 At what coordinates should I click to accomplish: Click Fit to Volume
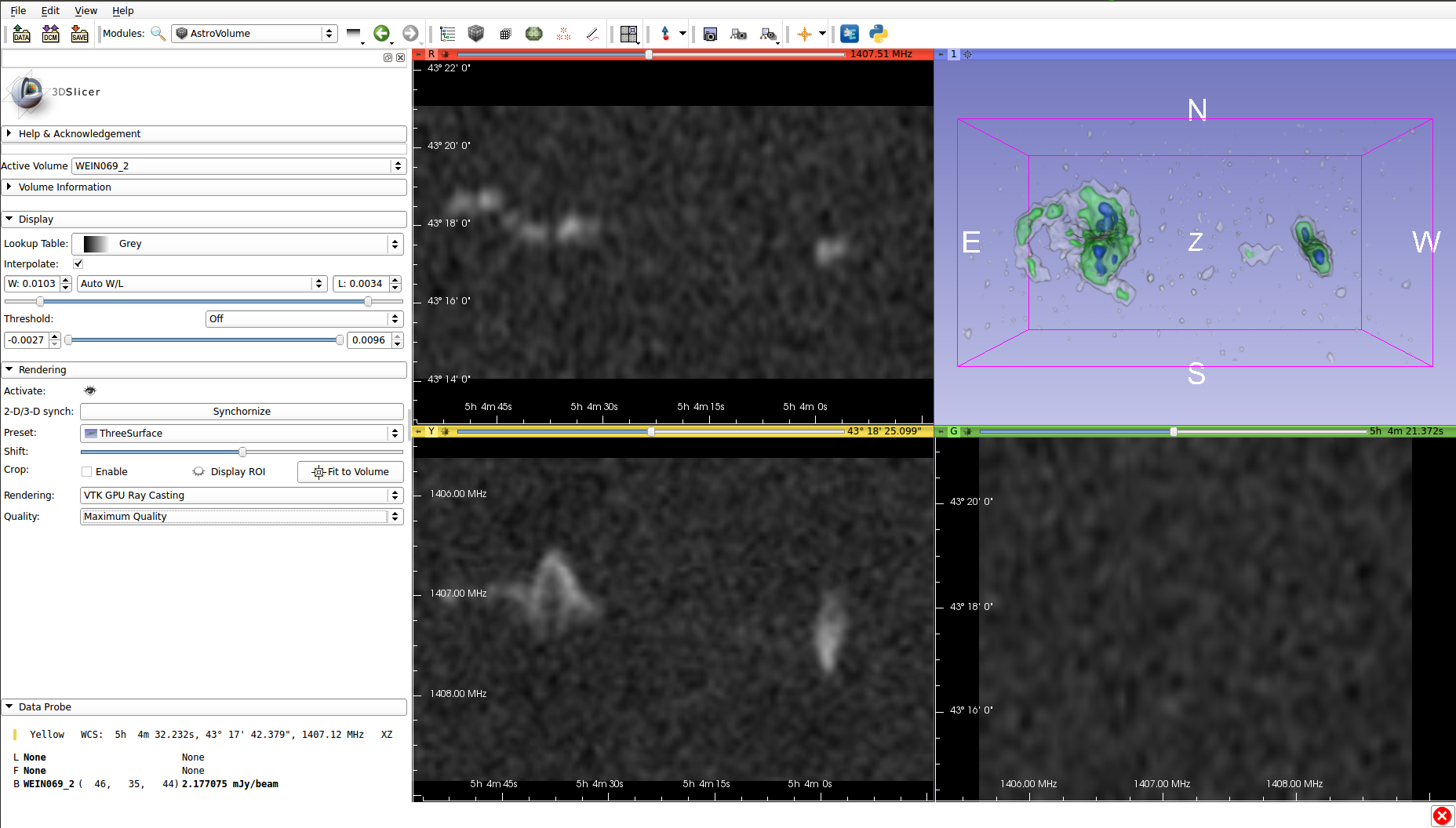coord(350,471)
